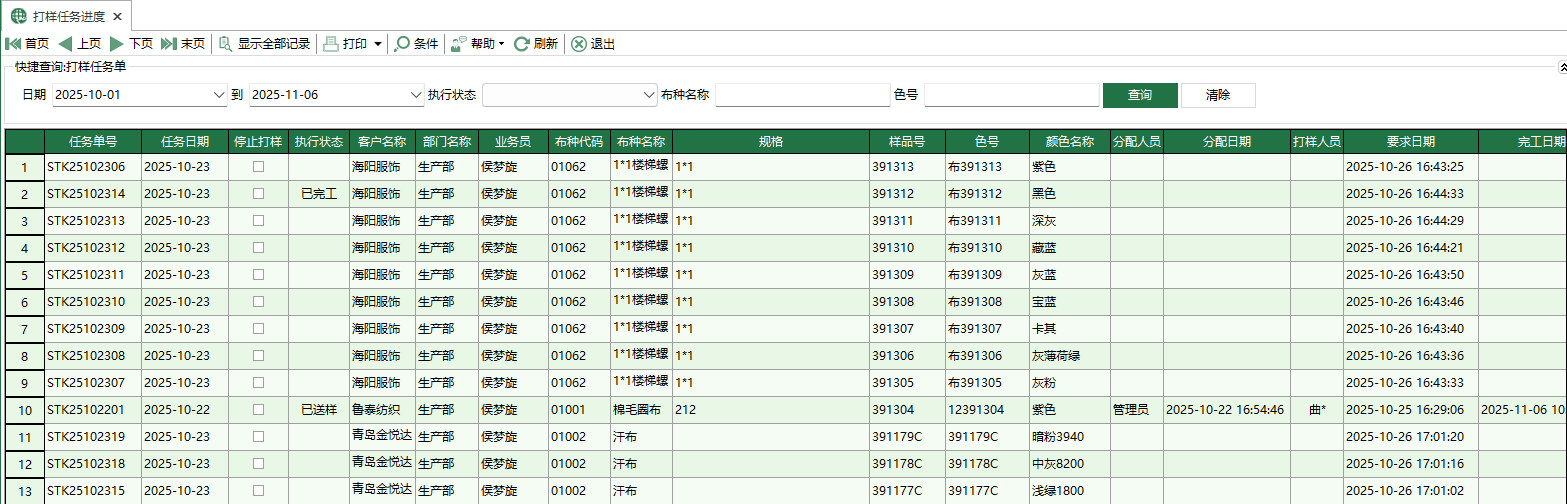Go to first page with 首页 icon

13,44
